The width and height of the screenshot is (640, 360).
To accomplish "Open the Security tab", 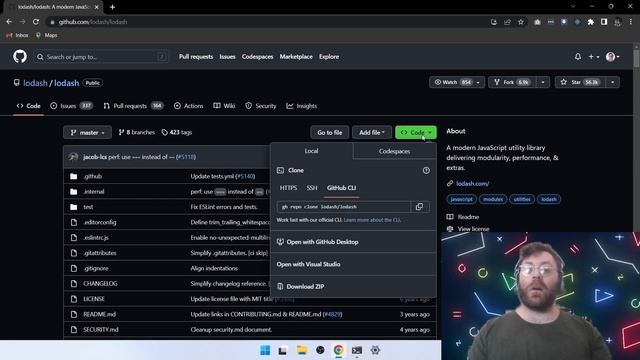I will 260,106.
